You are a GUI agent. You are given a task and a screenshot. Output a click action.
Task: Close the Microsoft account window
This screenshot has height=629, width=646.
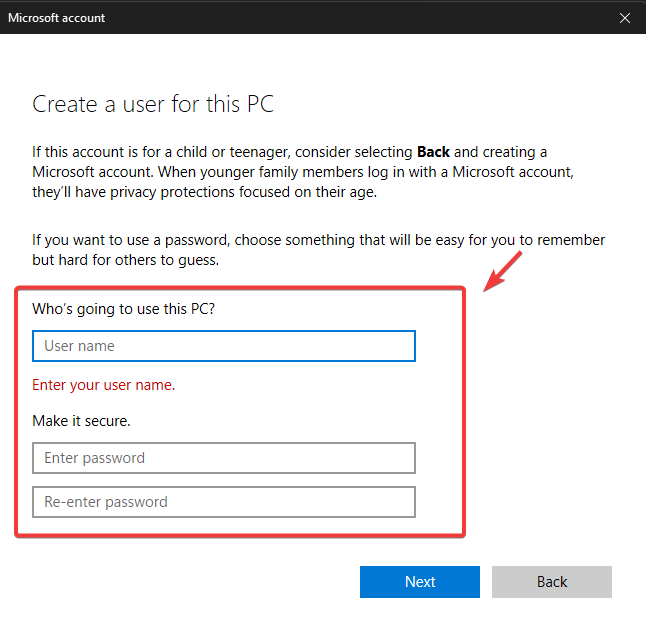coord(625,17)
